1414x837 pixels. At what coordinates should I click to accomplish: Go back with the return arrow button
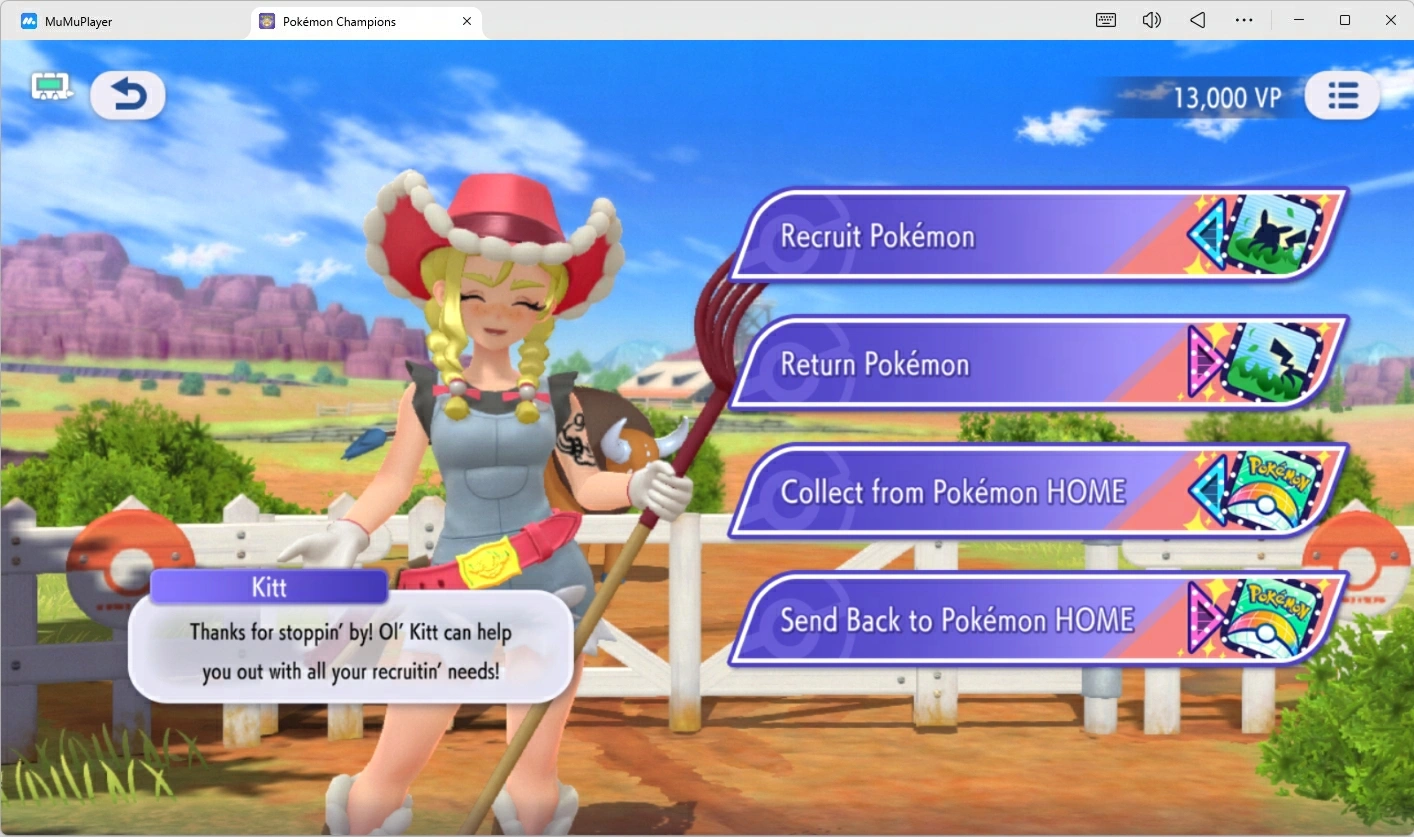click(128, 96)
